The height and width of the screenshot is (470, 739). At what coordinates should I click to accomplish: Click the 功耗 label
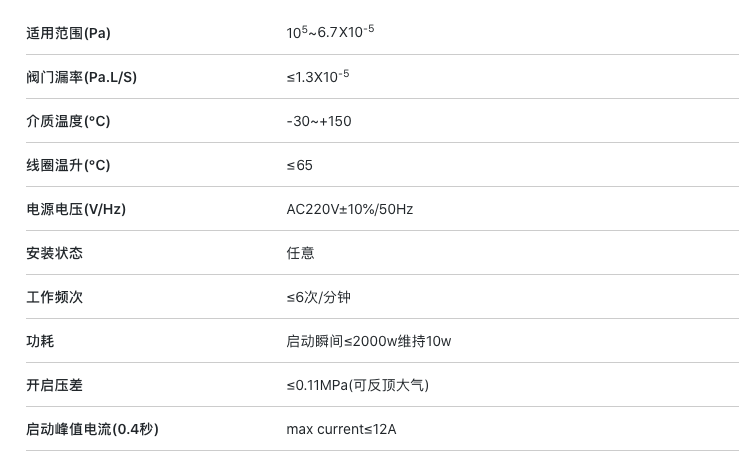41,341
